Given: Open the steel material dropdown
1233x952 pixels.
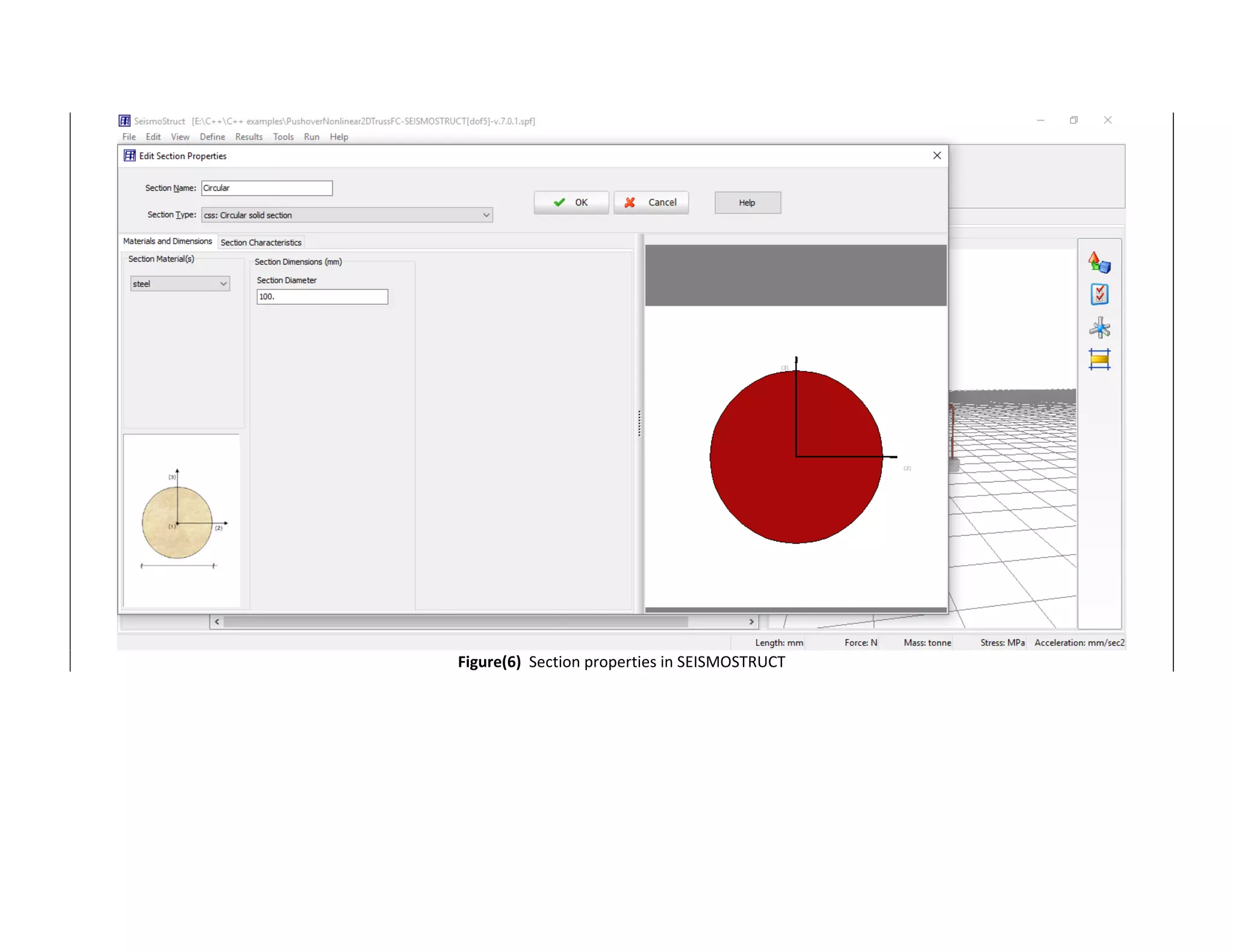Looking at the screenshot, I should 223,284.
